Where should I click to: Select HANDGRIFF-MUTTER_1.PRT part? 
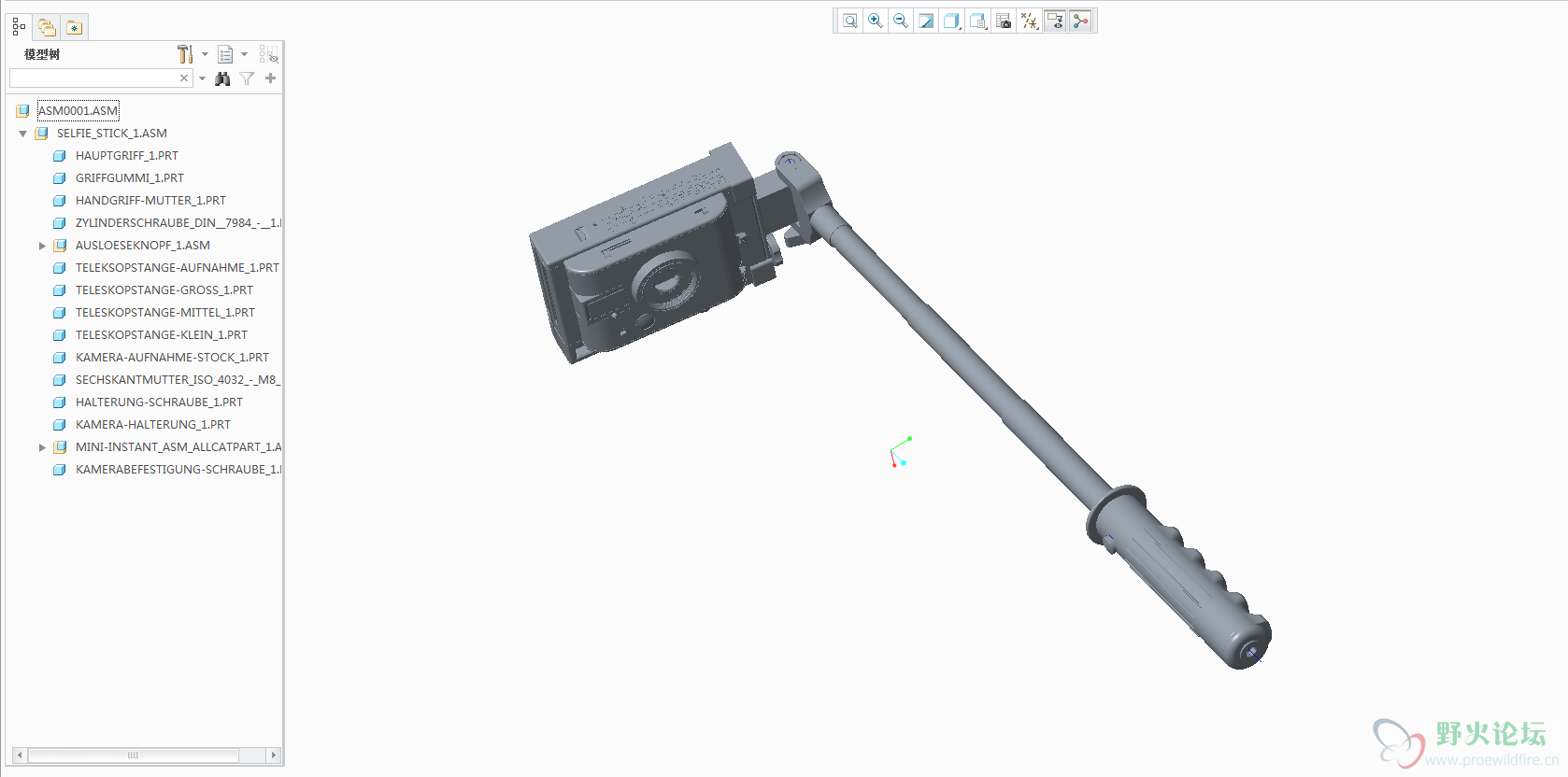coord(150,201)
